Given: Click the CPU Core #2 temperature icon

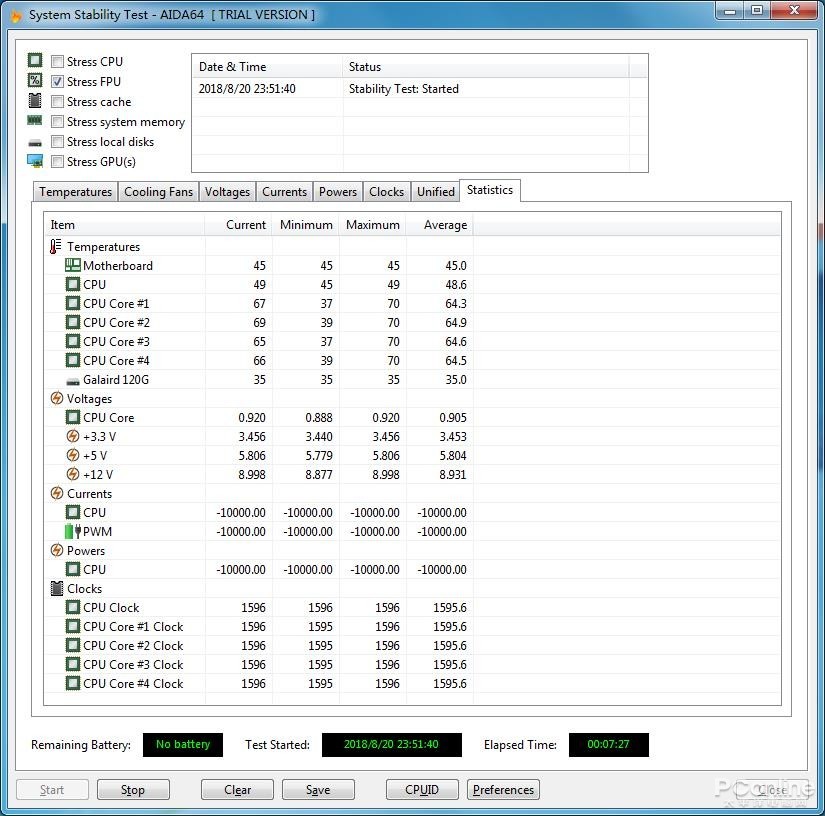Looking at the screenshot, I should click(x=73, y=322).
